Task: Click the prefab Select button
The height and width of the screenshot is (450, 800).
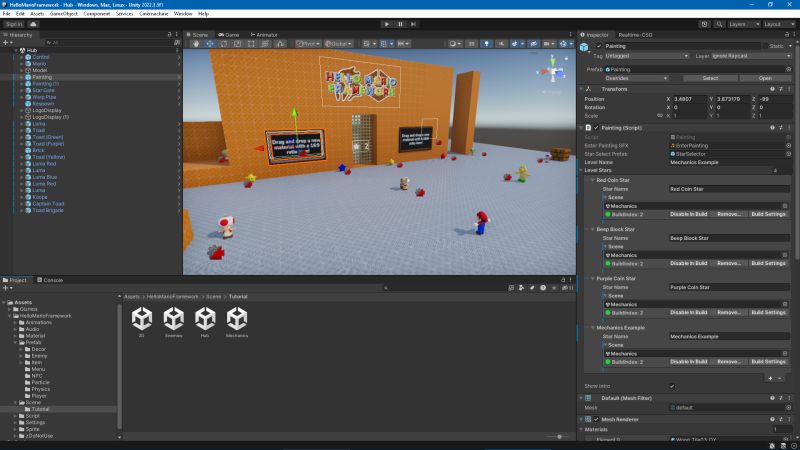Action: [710, 79]
